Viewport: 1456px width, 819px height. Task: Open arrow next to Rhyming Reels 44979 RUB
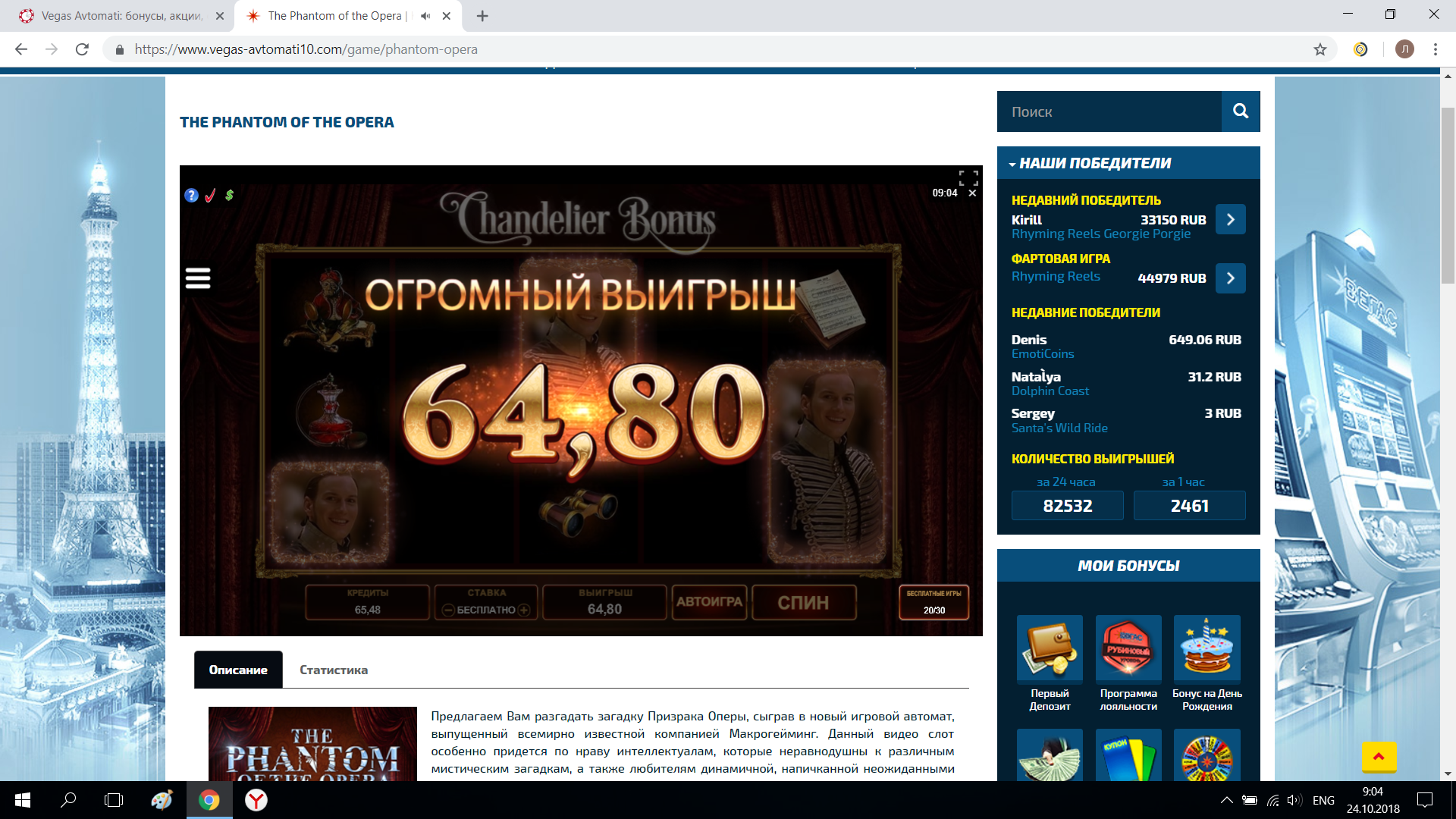[x=1230, y=278]
